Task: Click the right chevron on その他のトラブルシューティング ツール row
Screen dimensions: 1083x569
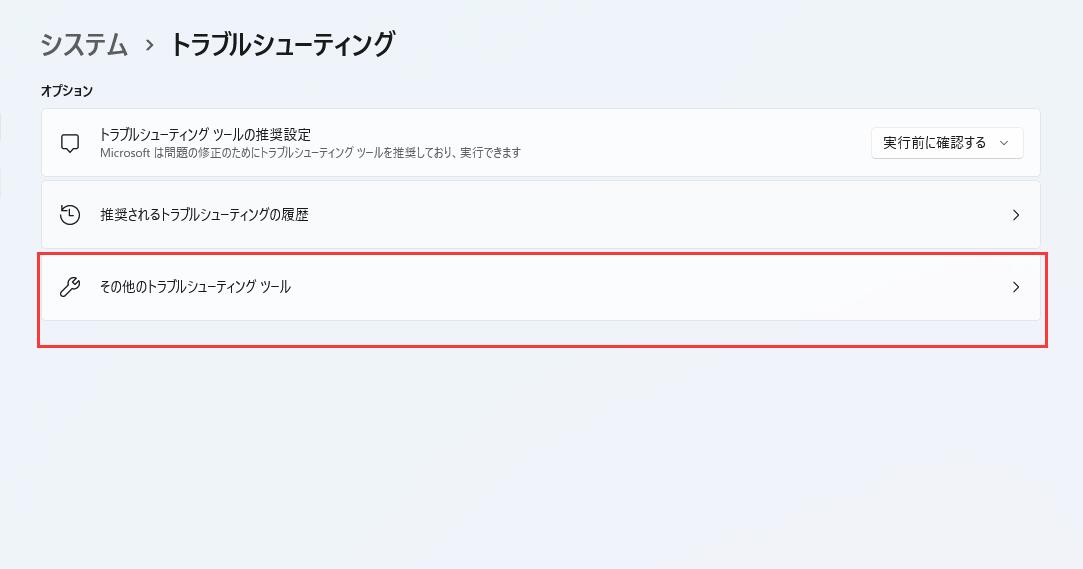Action: click(x=1016, y=287)
